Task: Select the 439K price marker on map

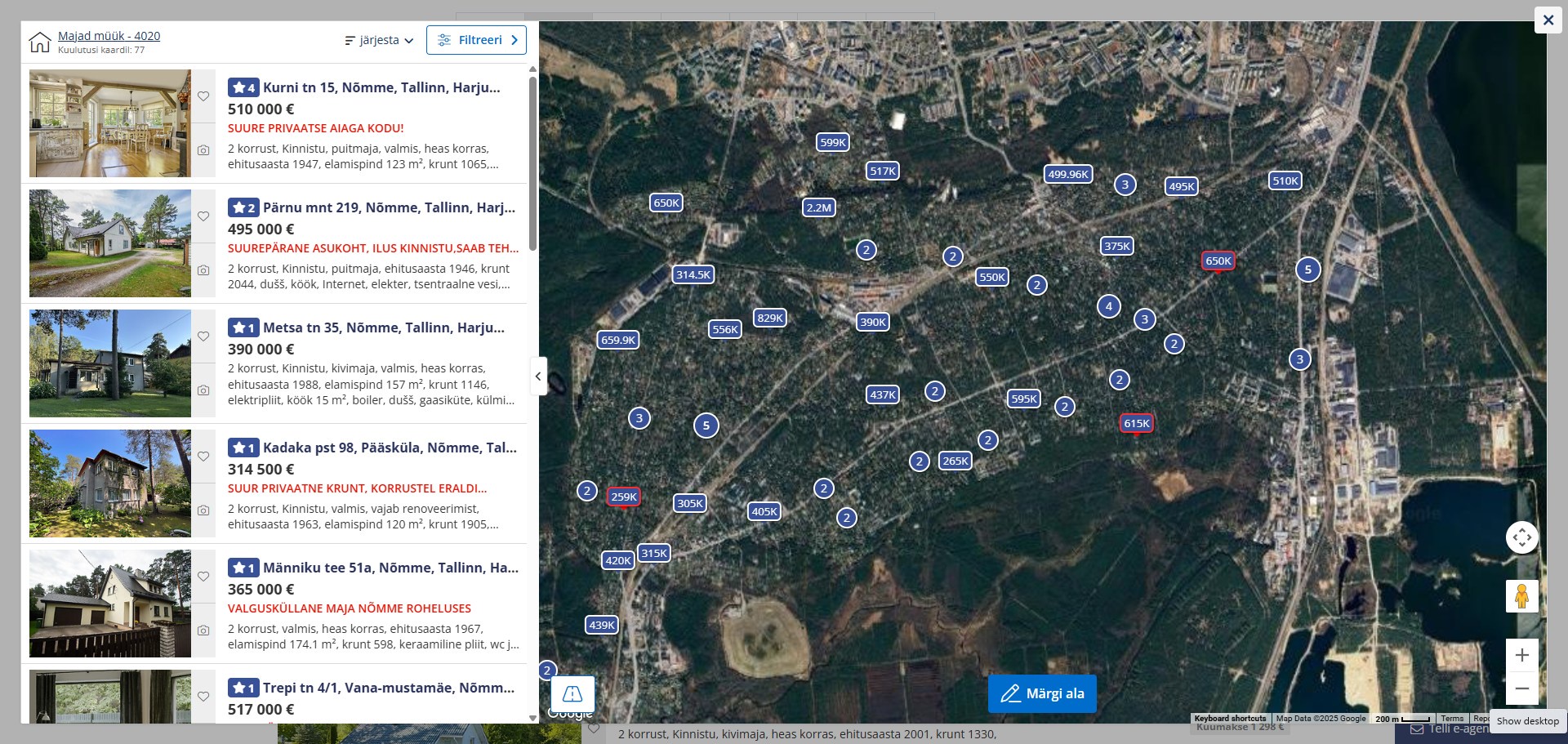Action: pos(602,625)
